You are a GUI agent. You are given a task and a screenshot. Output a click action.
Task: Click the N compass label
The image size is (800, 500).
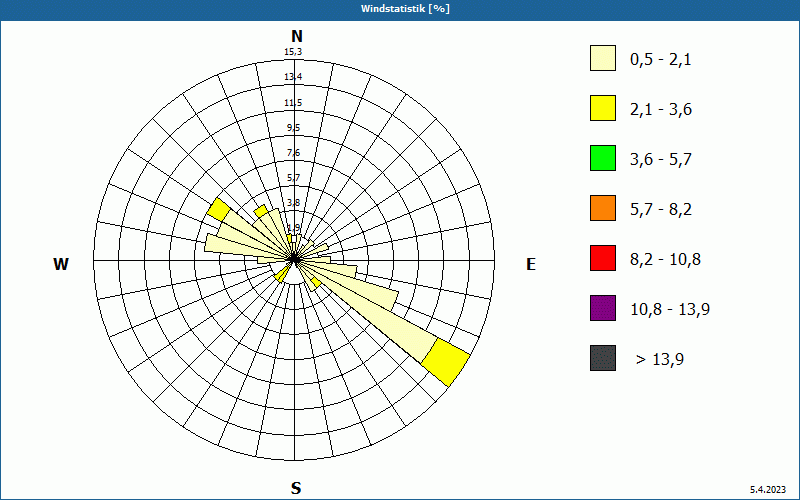[x=296, y=36]
